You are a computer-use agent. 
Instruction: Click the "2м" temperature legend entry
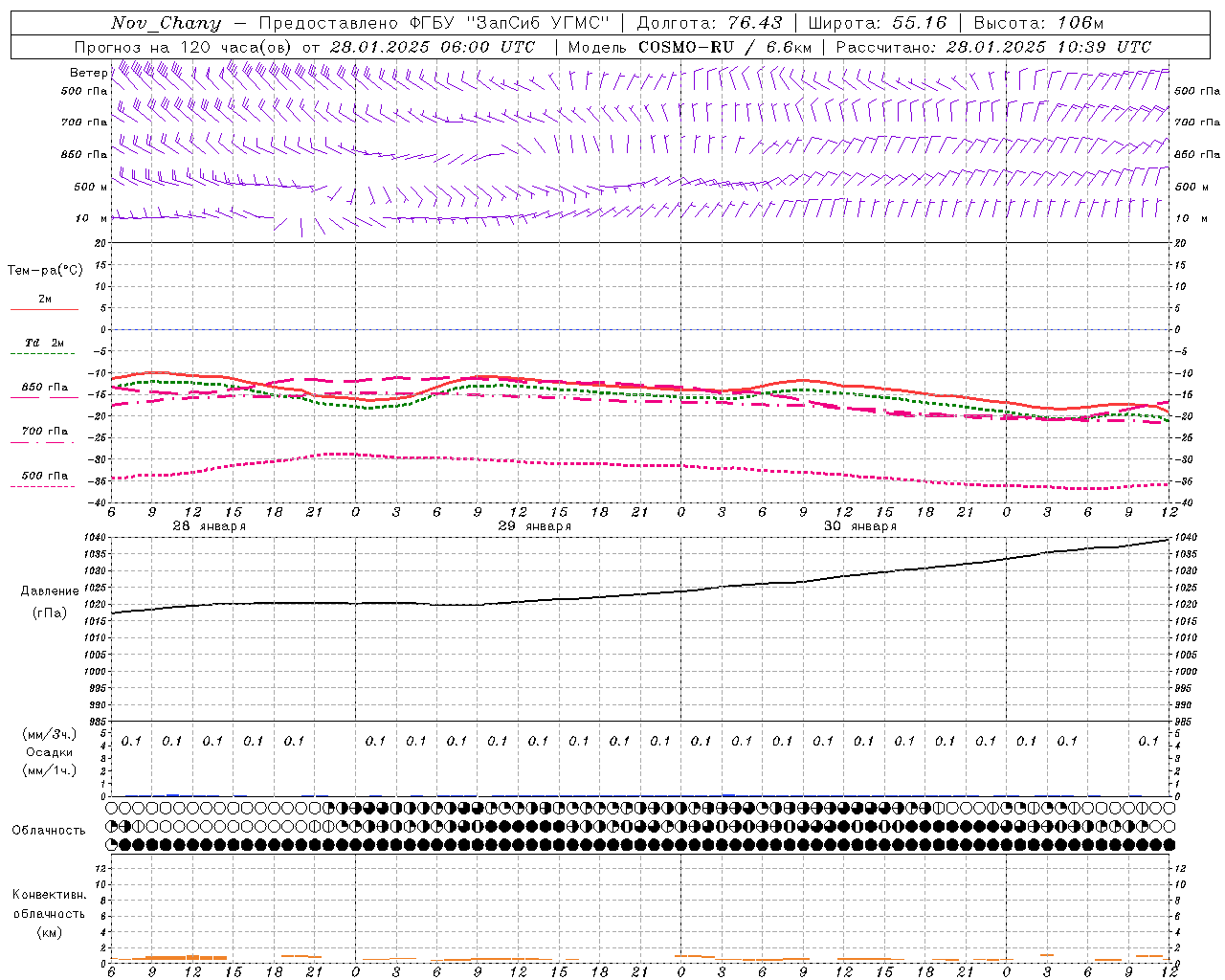click(45, 299)
